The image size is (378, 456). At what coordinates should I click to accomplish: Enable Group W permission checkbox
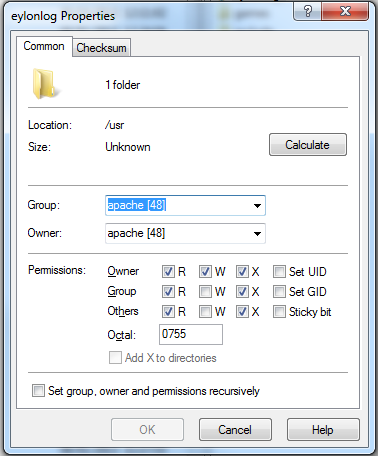205,292
